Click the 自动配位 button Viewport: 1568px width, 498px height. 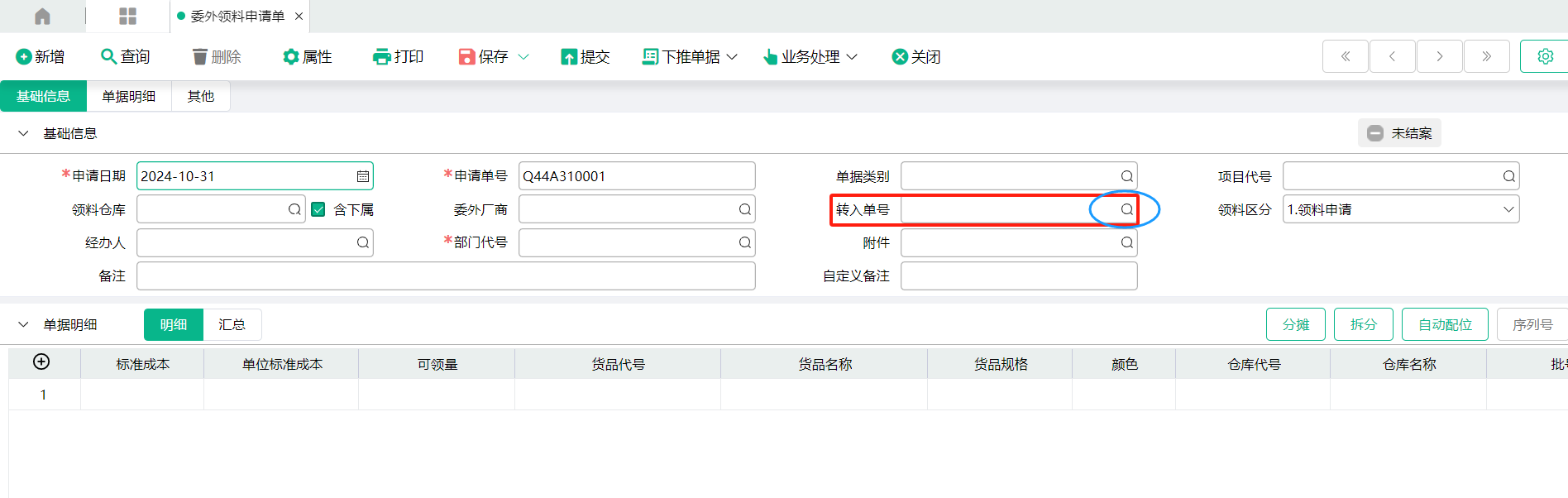coord(1444,324)
